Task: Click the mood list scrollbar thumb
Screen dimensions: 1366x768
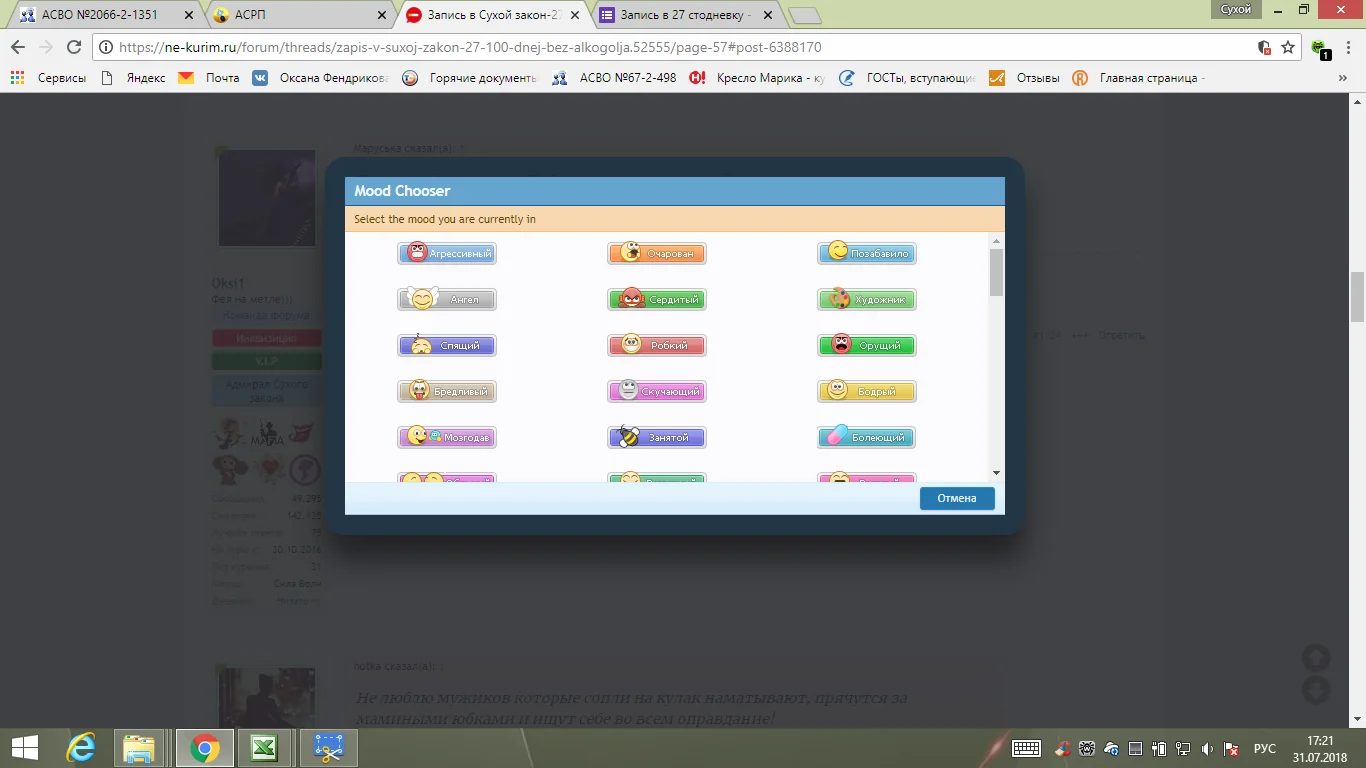Action: pos(996,272)
